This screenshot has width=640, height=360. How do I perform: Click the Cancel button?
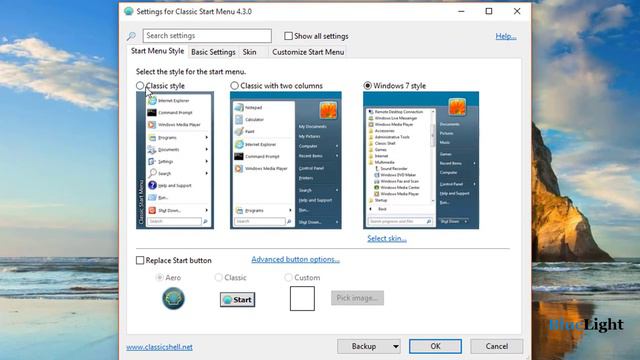click(497, 346)
